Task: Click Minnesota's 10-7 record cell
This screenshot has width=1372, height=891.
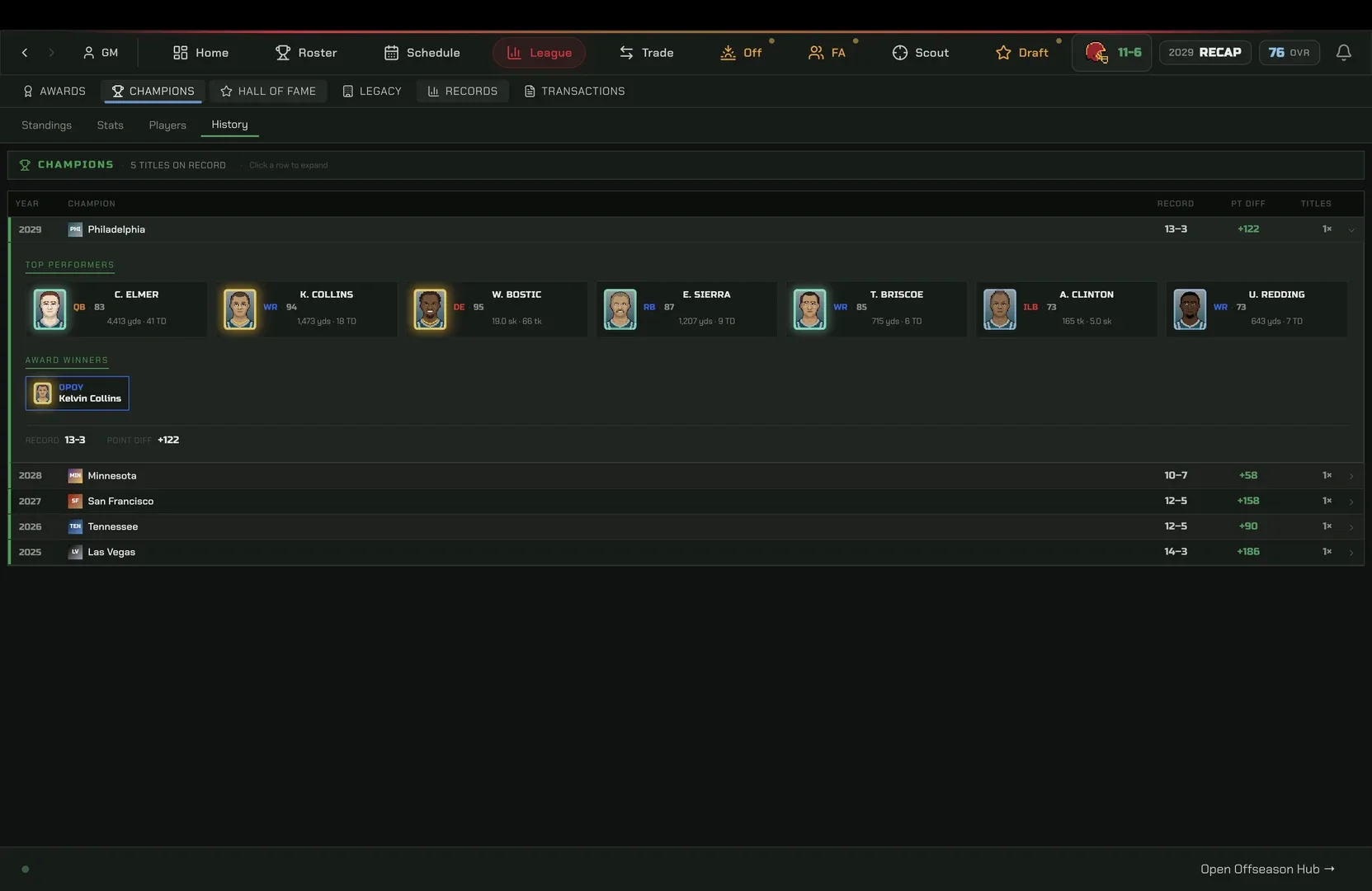Action: click(x=1176, y=476)
